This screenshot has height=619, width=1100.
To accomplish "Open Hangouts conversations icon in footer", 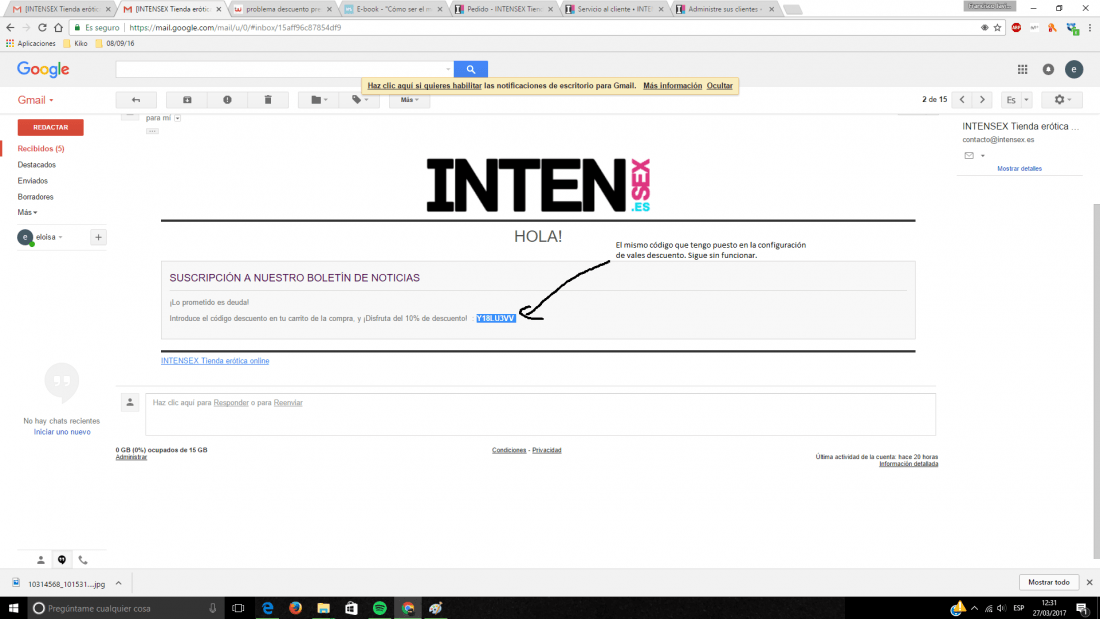I will (x=62, y=560).
